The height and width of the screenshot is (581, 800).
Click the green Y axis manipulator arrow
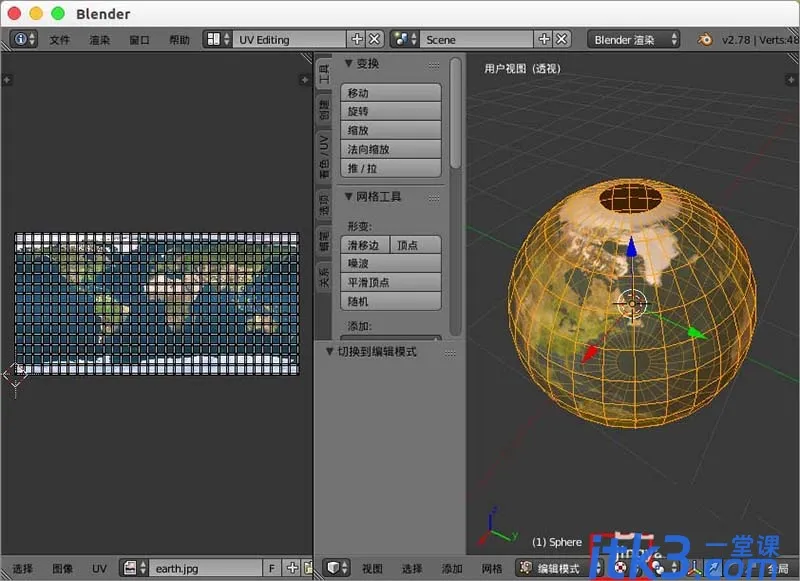695,333
